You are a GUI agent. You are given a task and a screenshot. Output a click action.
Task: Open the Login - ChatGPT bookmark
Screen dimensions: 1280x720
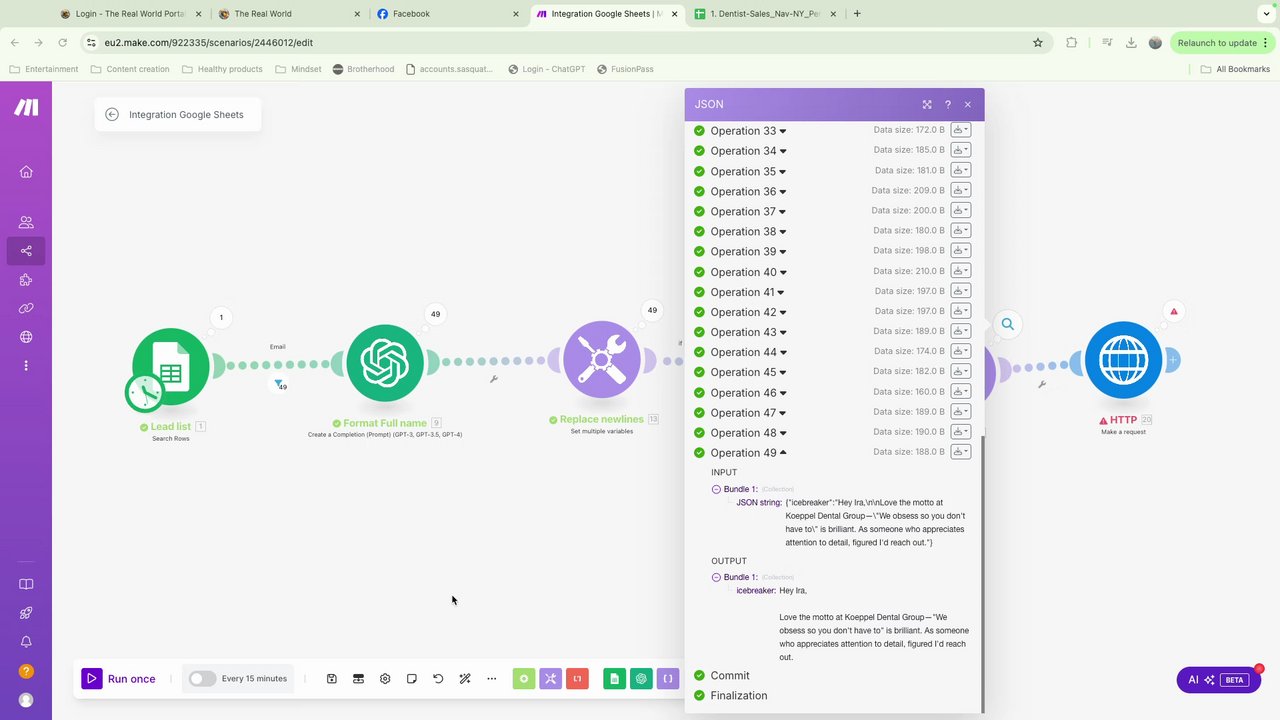546,69
